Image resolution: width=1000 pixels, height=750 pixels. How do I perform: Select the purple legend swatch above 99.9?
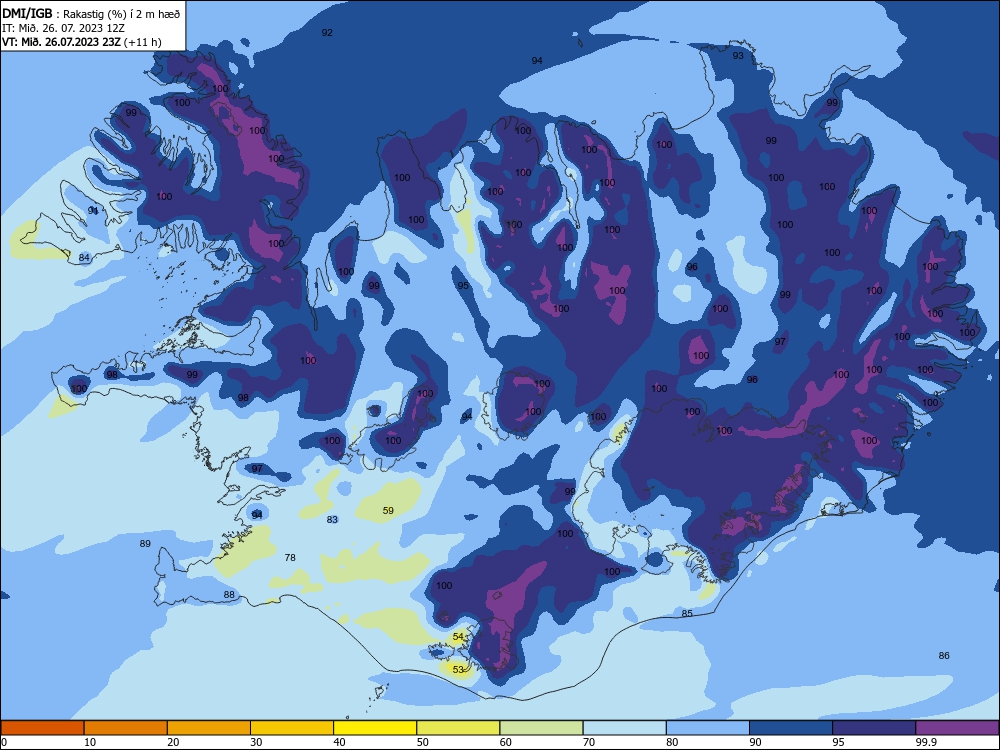coord(957,728)
